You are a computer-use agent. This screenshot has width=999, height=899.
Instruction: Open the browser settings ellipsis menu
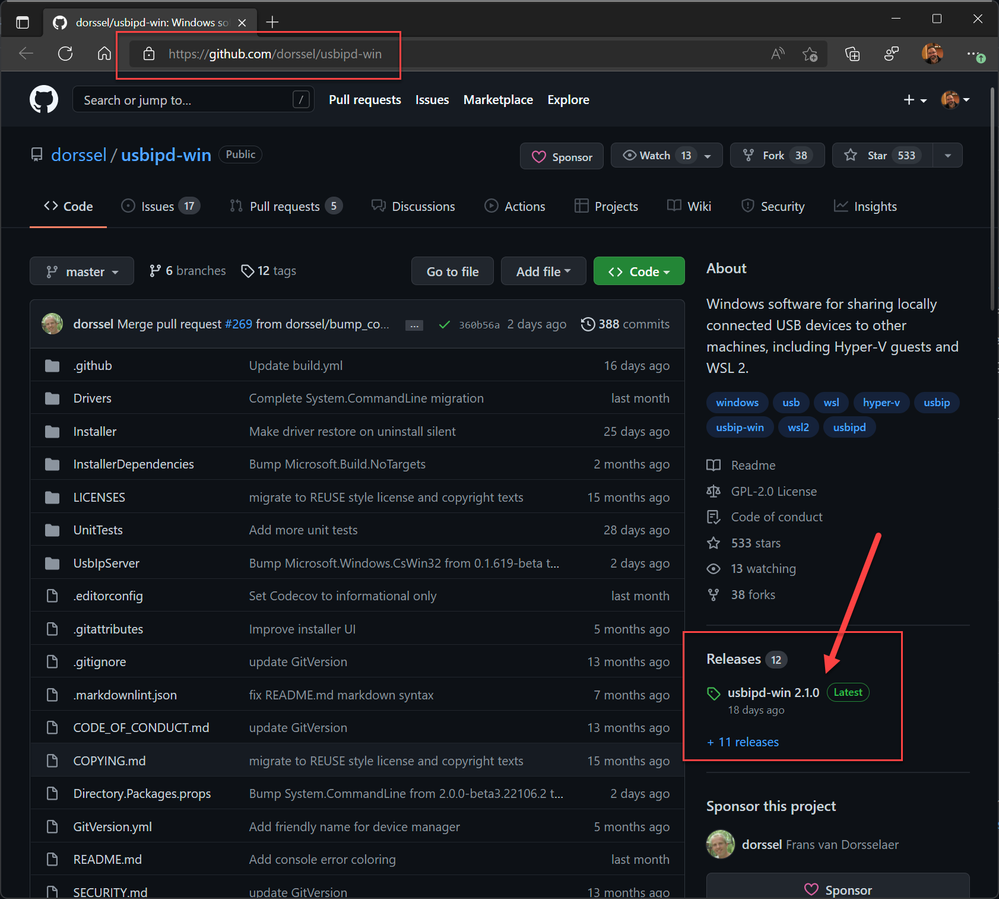click(x=975, y=54)
